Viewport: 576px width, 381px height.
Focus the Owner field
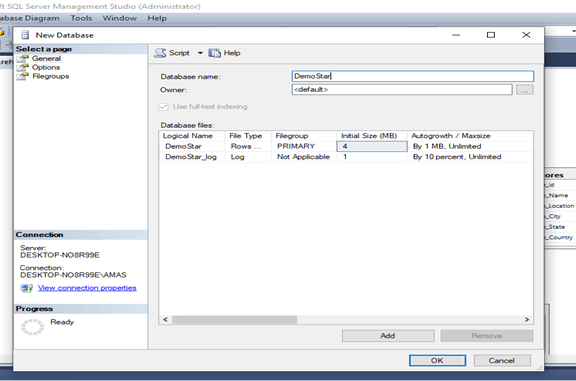tap(402, 89)
